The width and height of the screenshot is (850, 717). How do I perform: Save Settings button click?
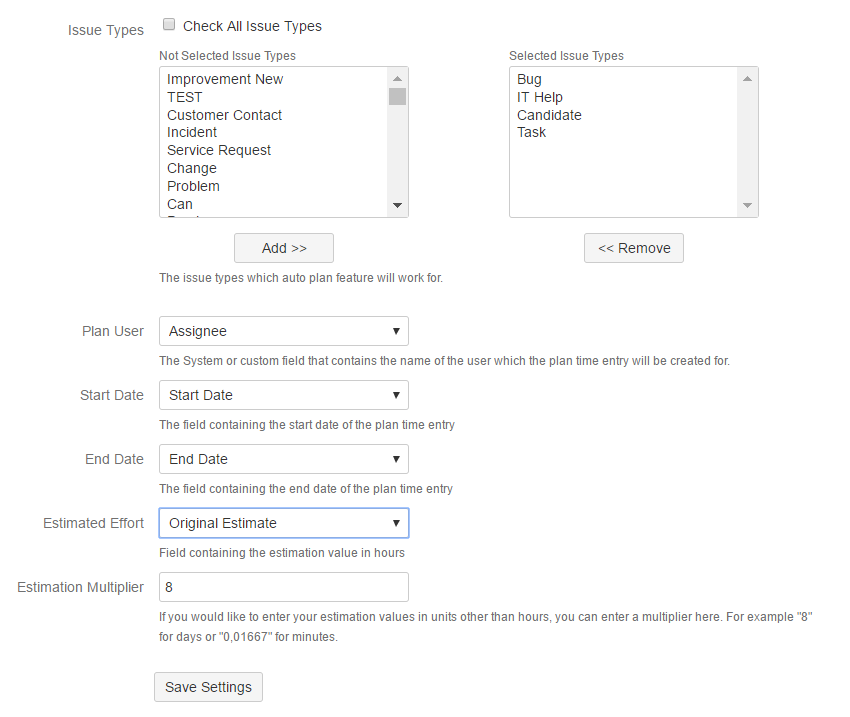208,687
